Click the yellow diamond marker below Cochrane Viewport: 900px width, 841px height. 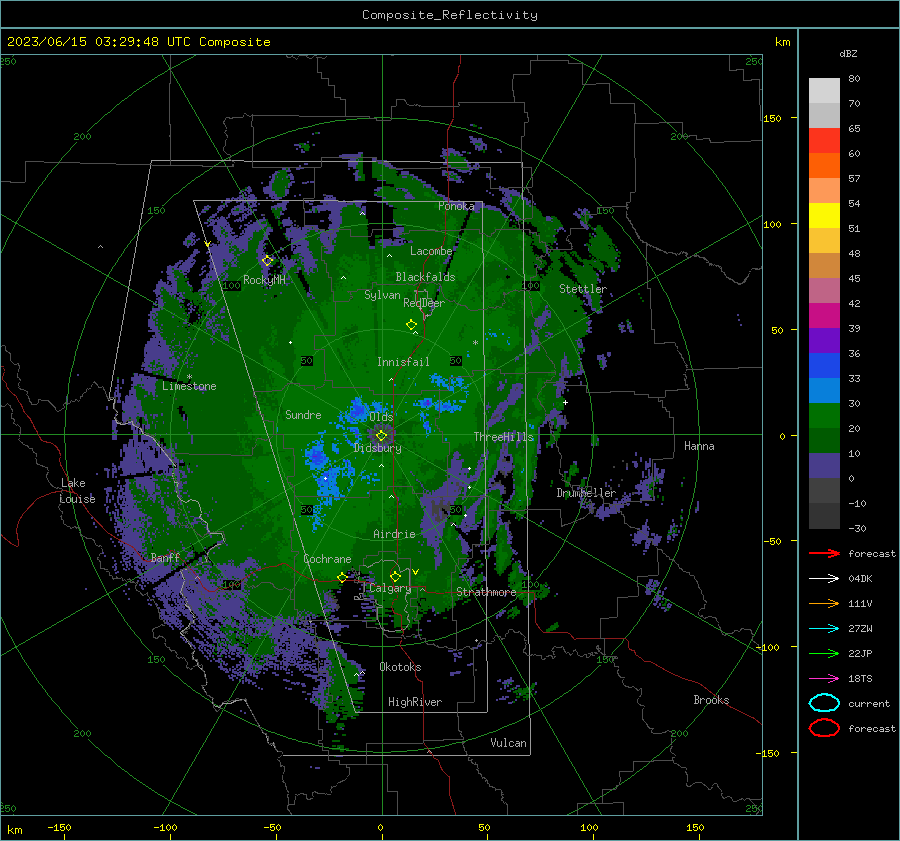tap(342, 577)
